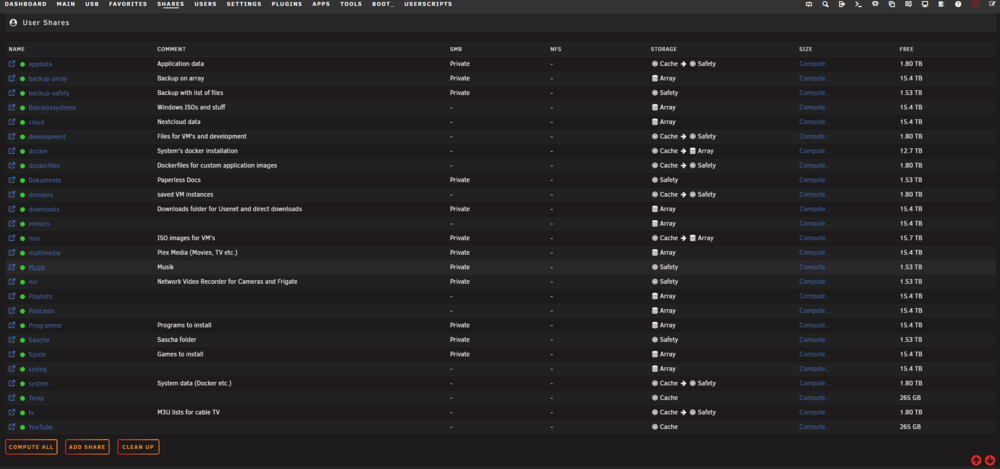
Task: Open the system share link
Action: (x=39, y=383)
